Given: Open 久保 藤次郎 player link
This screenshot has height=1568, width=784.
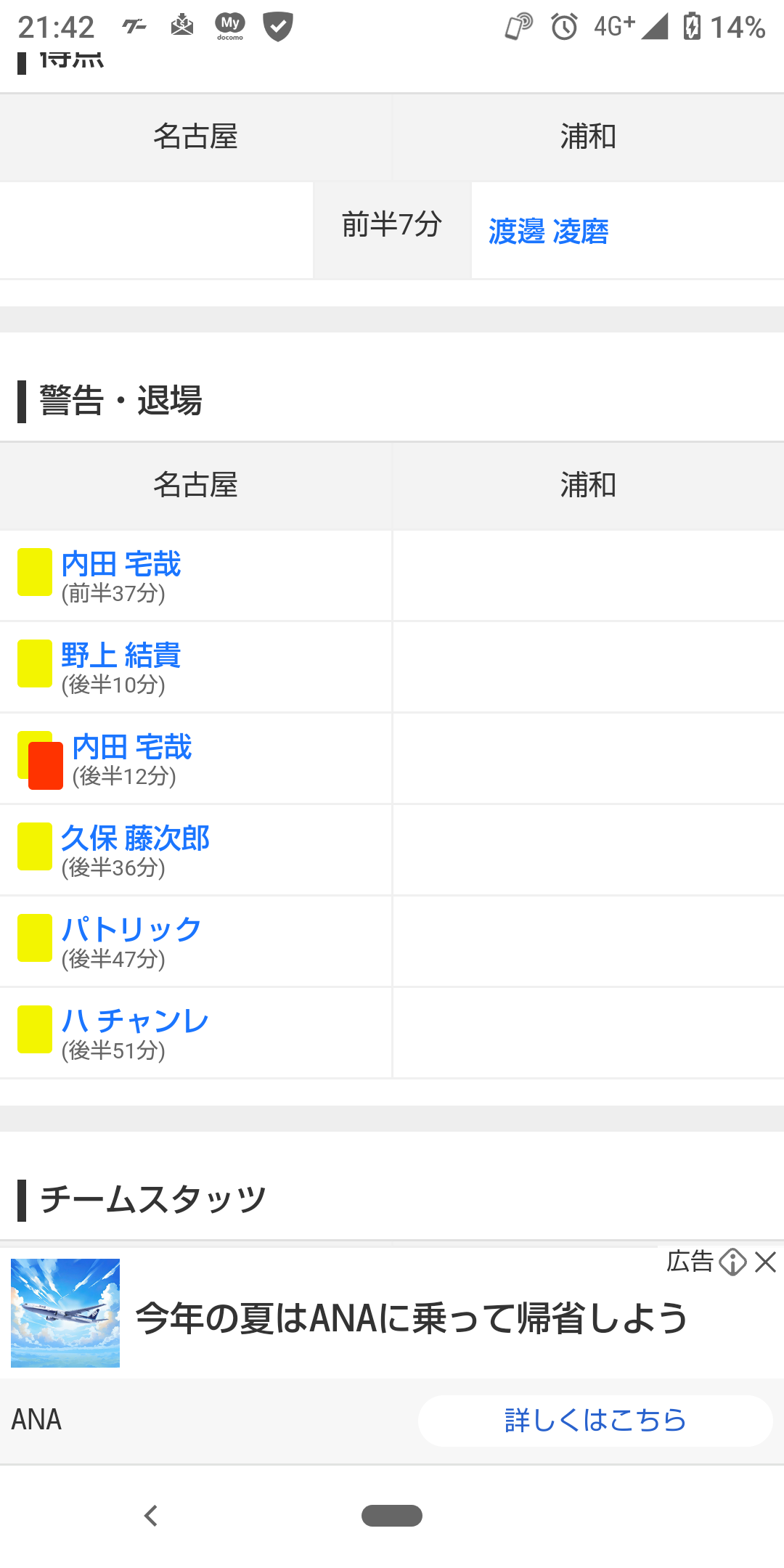Looking at the screenshot, I should pyautogui.click(x=135, y=838).
